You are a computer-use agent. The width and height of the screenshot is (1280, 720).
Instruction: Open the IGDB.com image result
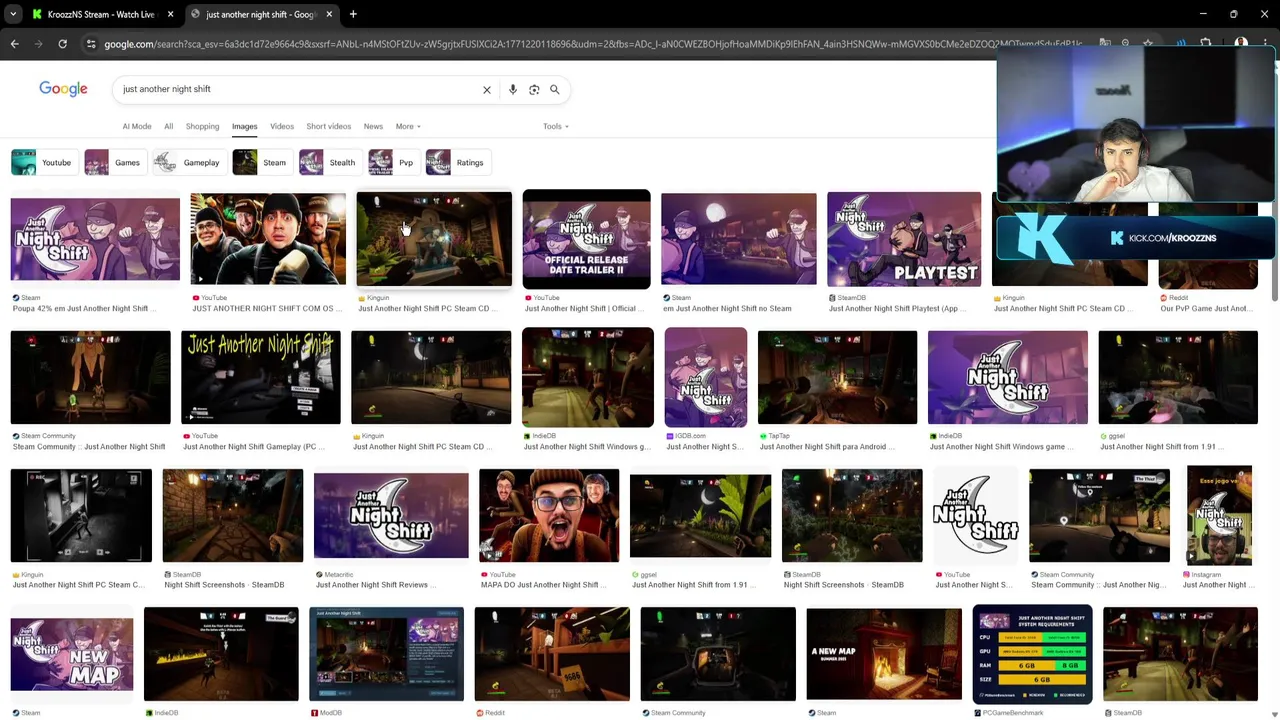(x=706, y=377)
